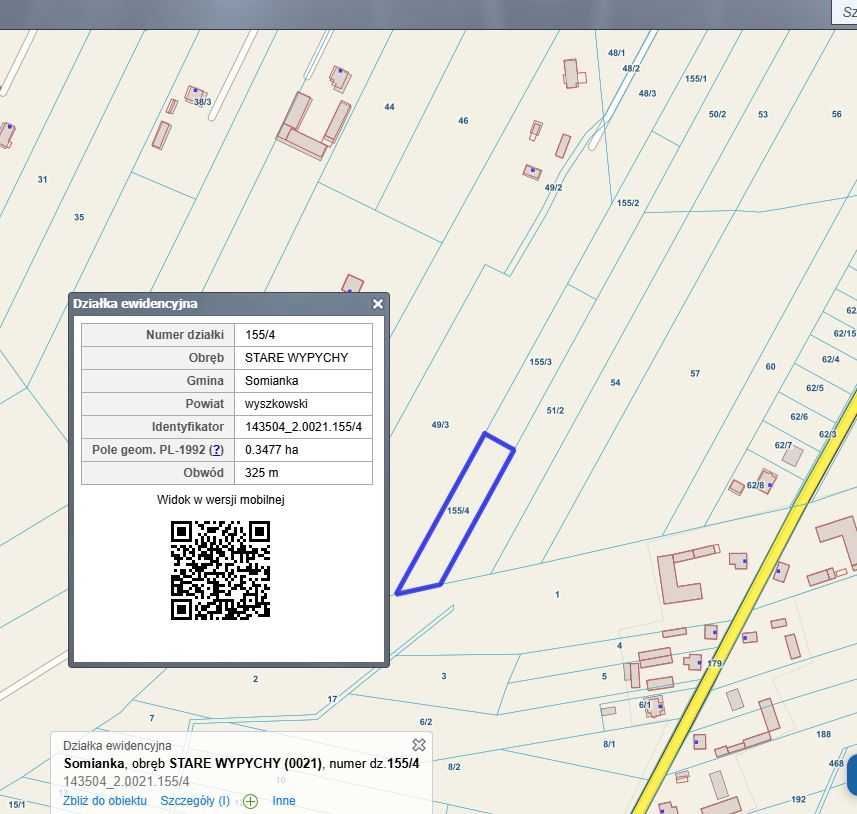This screenshot has height=814, width=857.
Task: Click parcel label 44 on the map
Action: coord(389,107)
